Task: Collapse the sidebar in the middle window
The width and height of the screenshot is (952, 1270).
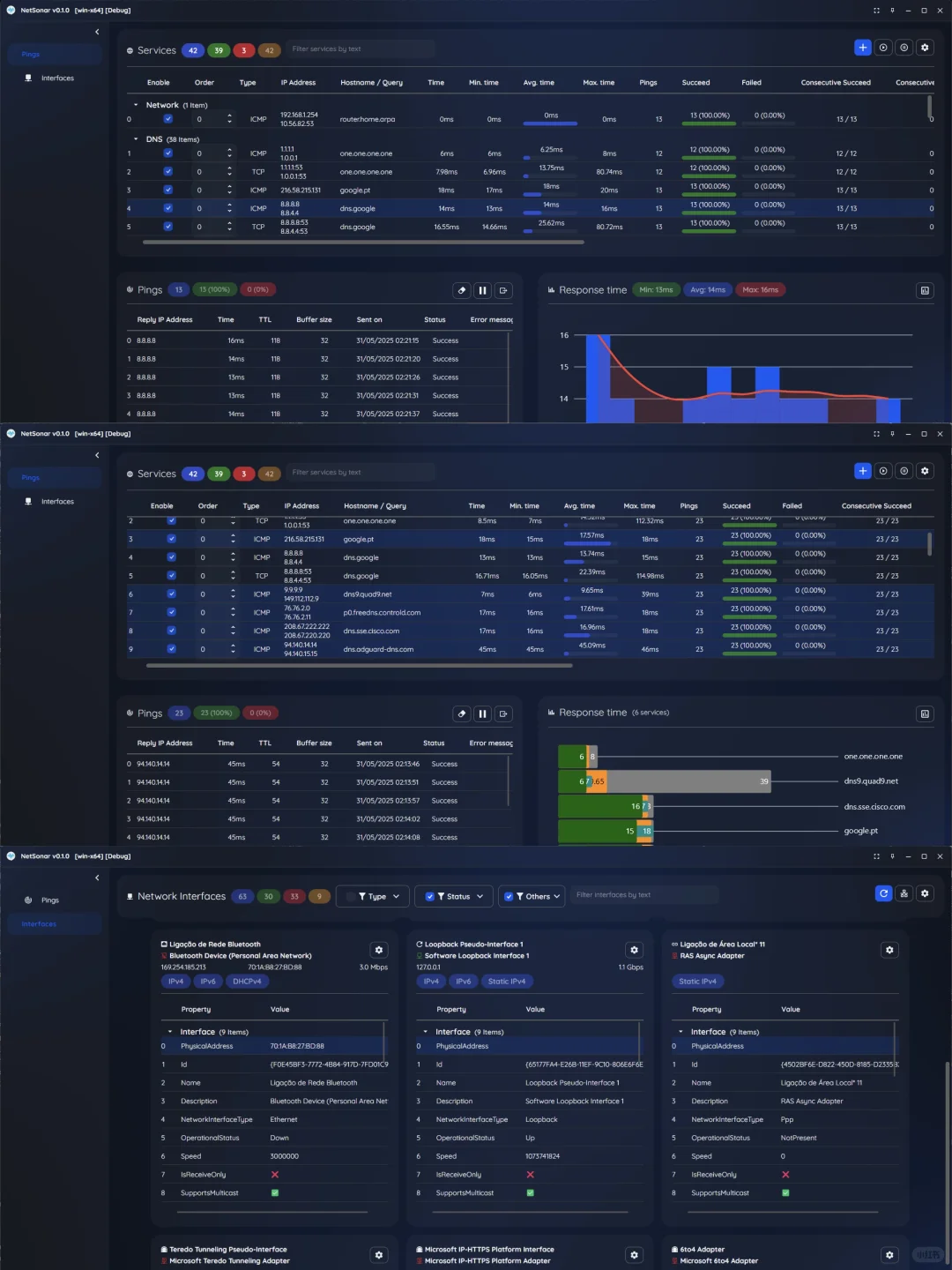Action: click(x=97, y=455)
